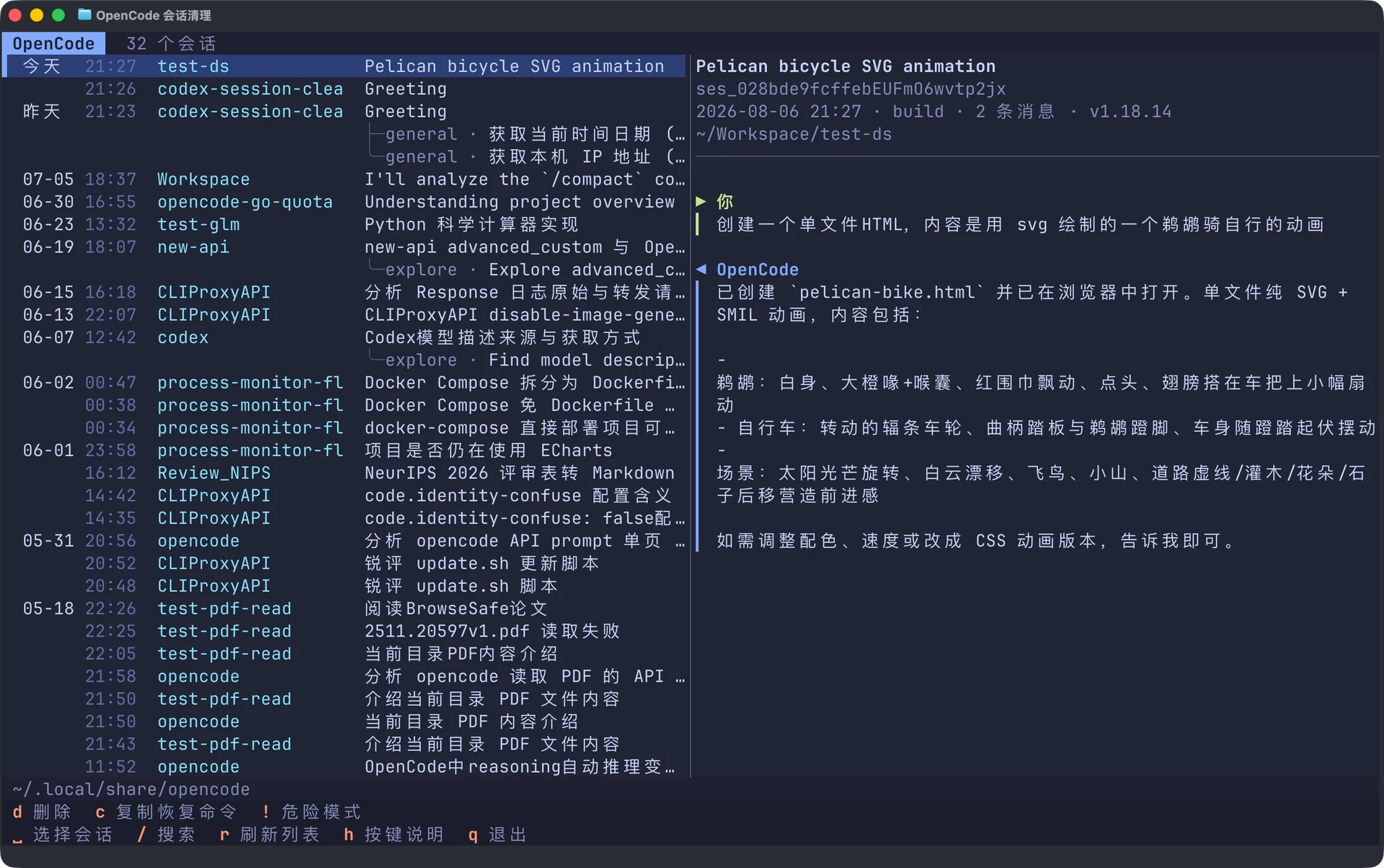Click the ! 危险模式 shortcut hint
Image resolution: width=1384 pixels, height=868 pixels.
coord(311,812)
